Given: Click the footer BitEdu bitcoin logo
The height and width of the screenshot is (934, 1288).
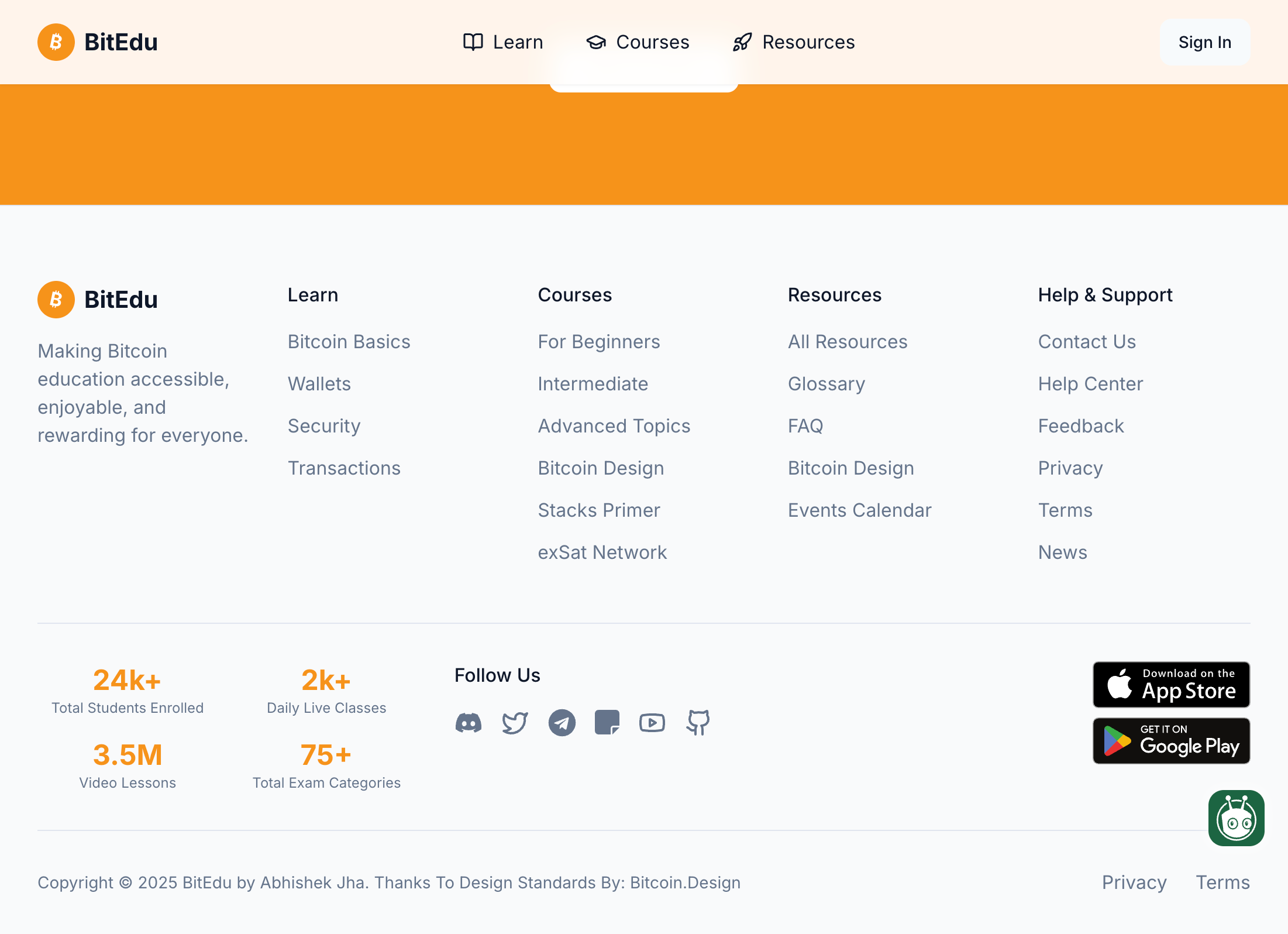Looking at the screenshot, I should 56,300.
